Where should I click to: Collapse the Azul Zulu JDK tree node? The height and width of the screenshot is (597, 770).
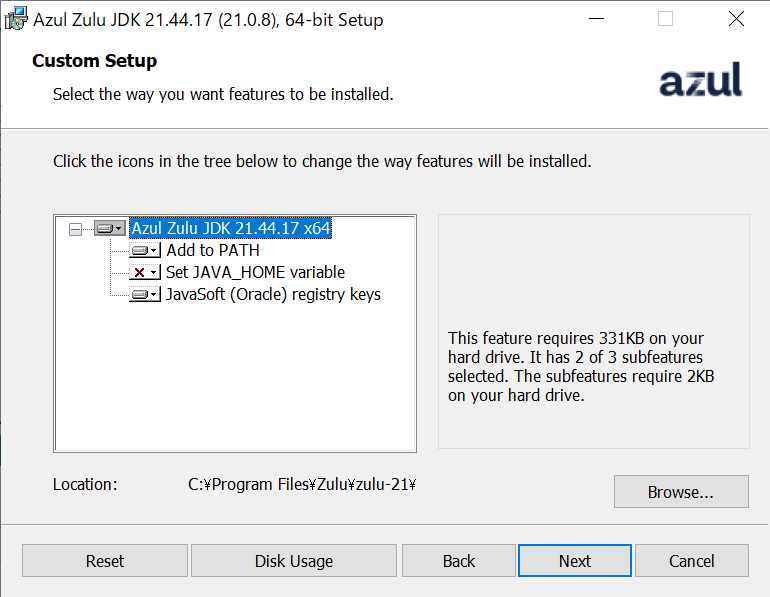(x=75, y=229)
